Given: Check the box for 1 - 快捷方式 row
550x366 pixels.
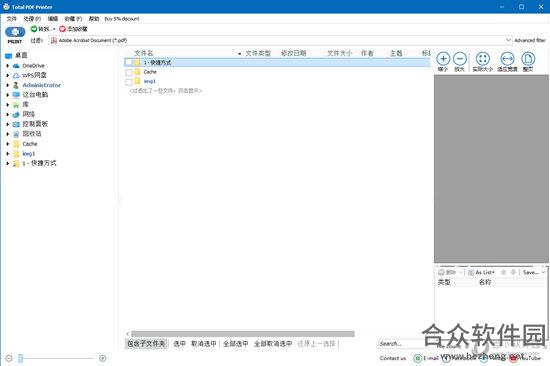Looking at the screenshot, I should 129,62.
